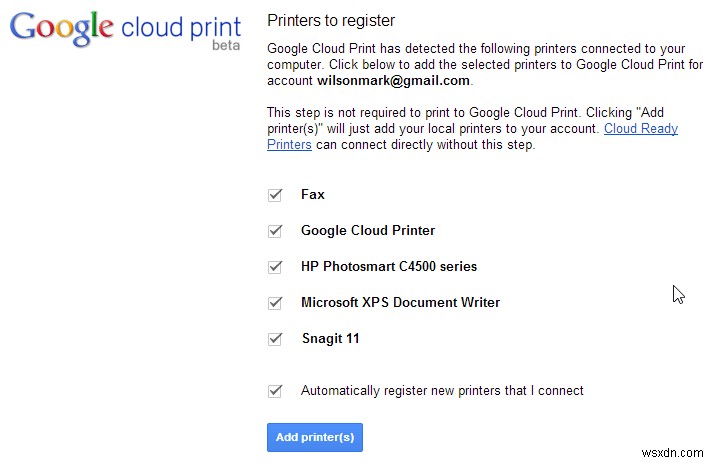Click the Automatically register new printers label
Screen dimensions: 715x463
point(442,390)
